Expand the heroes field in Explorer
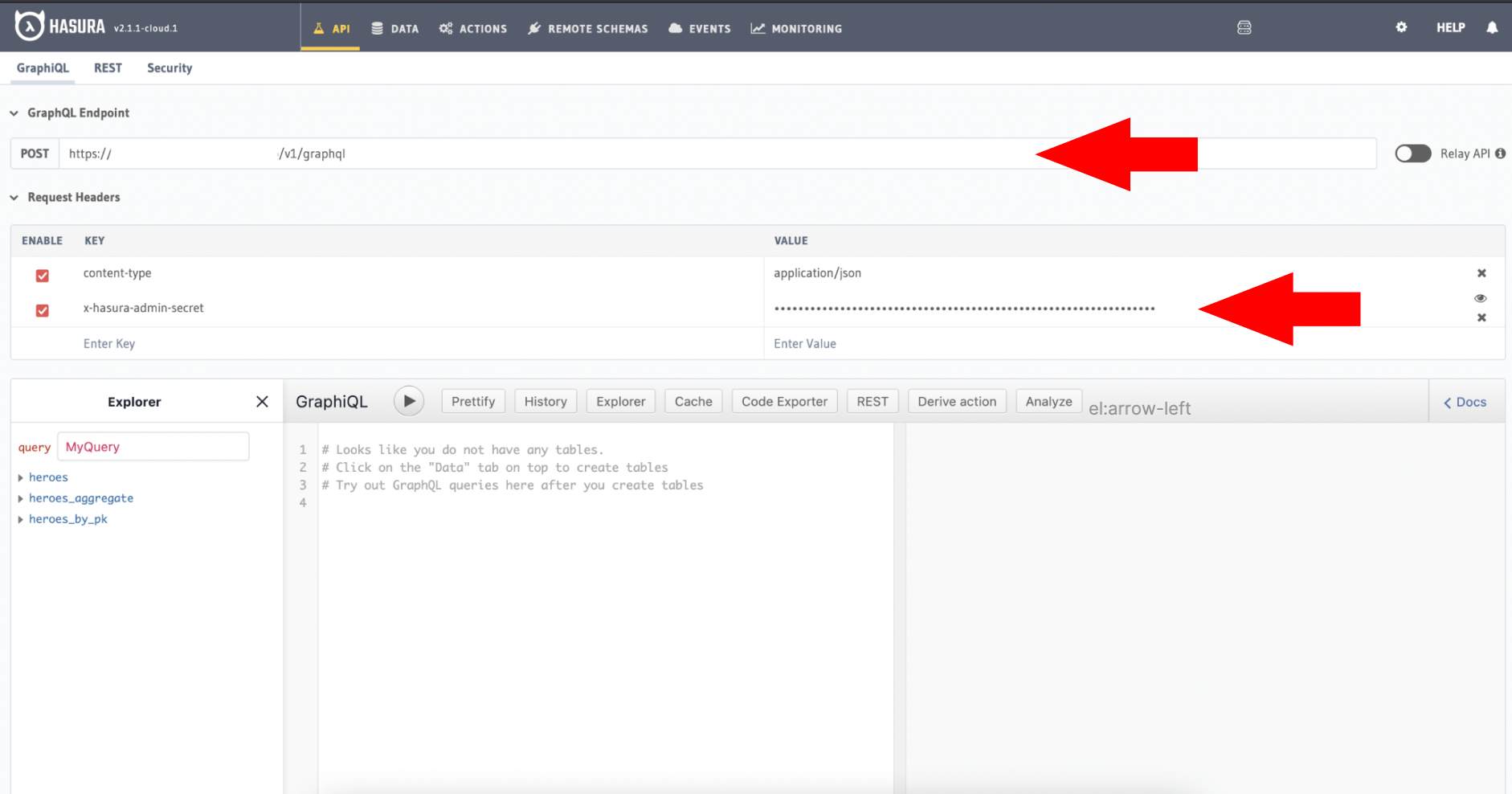 point(20,478)
